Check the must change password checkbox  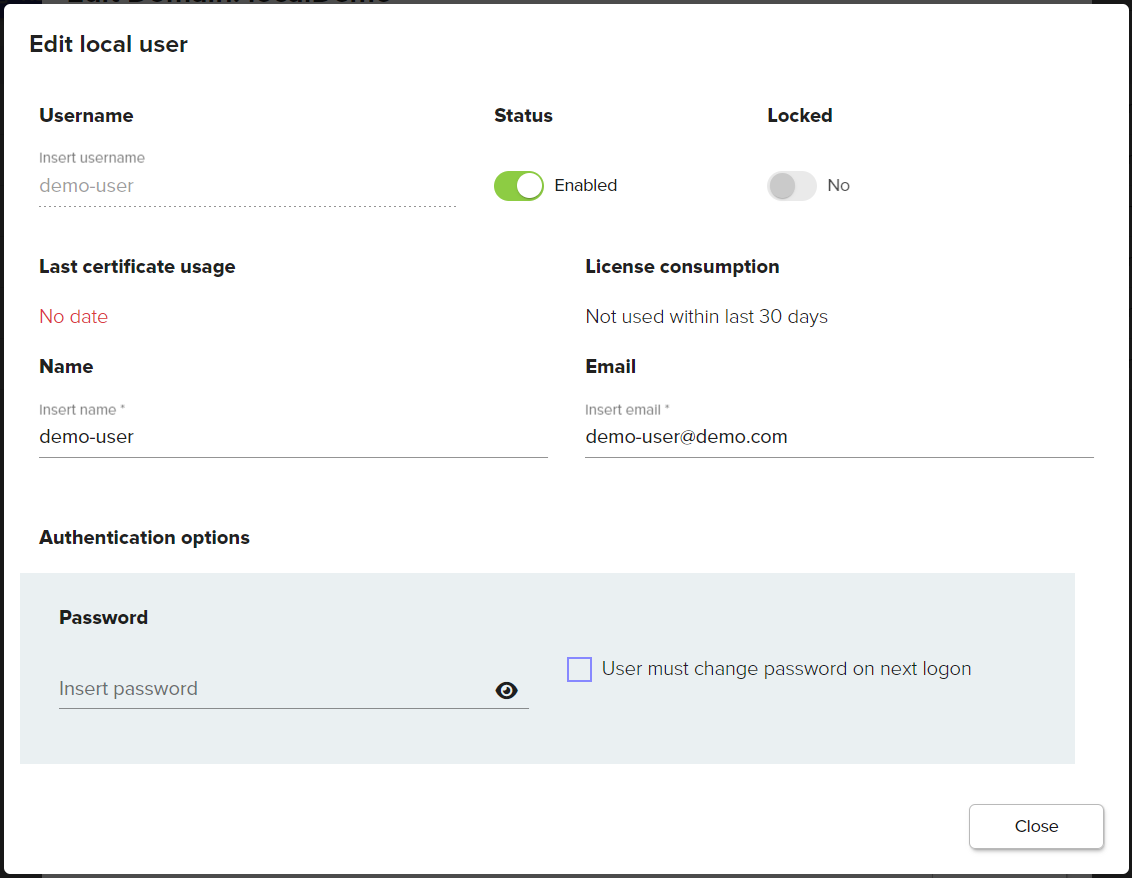point(579,670)
